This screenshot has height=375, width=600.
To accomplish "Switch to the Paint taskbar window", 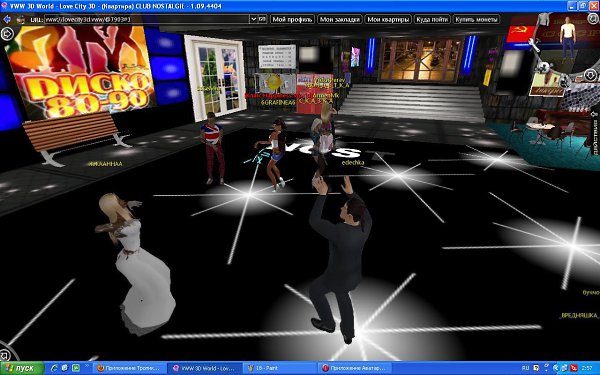I will click(279, 368).
